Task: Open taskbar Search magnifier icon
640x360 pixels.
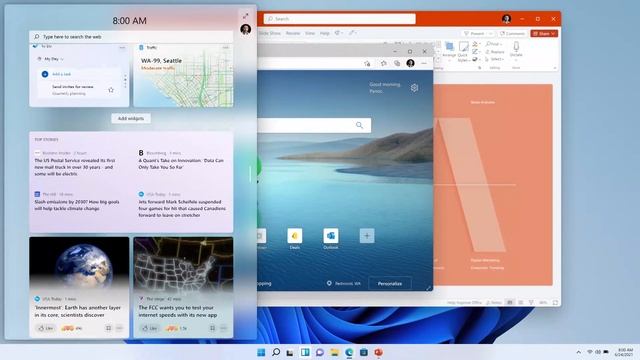Action: pos(276,352)
